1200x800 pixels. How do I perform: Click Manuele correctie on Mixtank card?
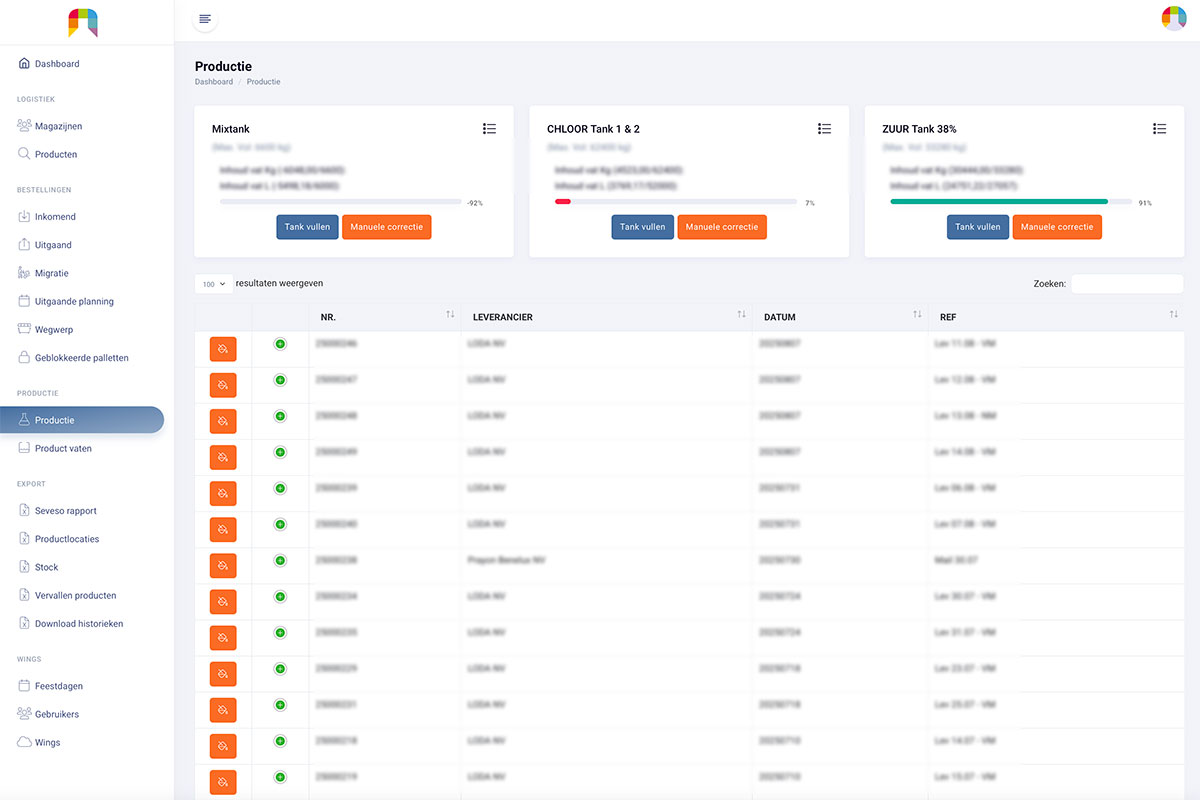(386, 227)
